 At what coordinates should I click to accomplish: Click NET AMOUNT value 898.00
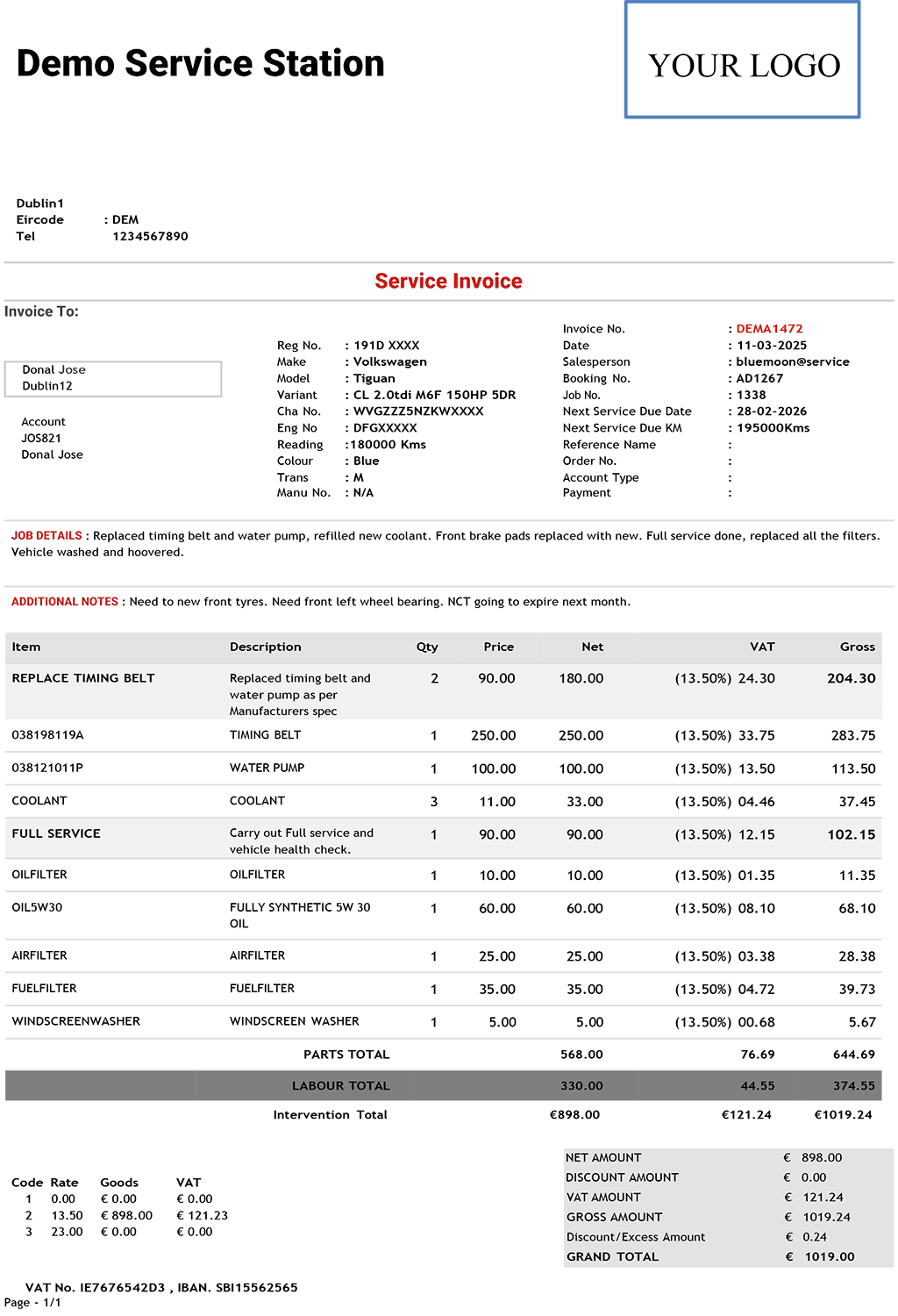[x=822, y=1158]
